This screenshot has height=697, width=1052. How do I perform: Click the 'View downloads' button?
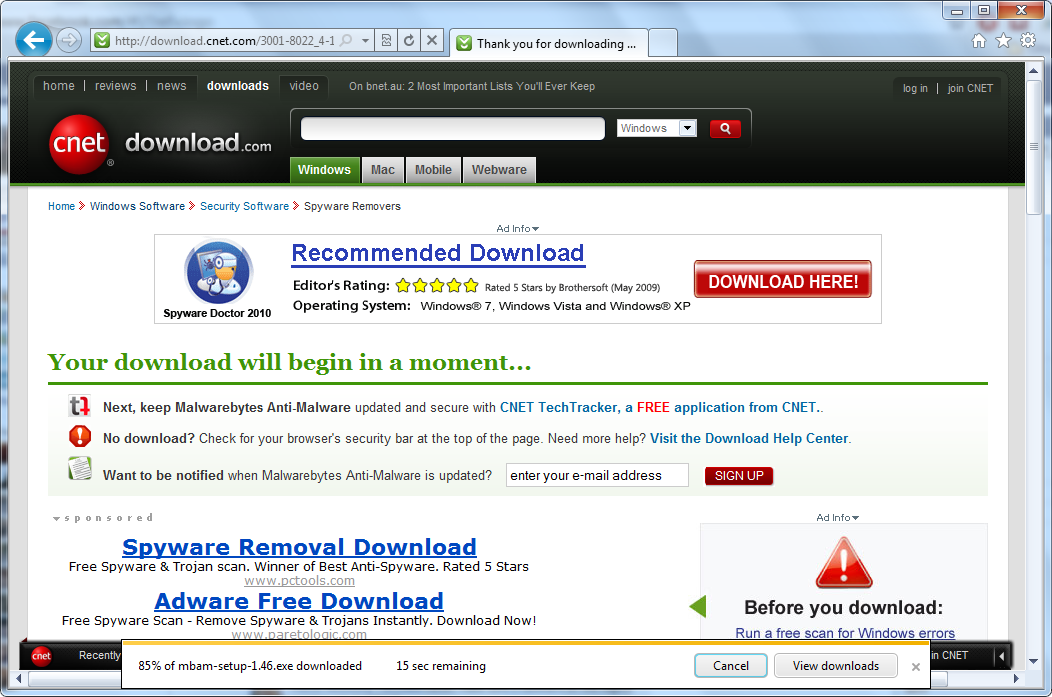pos(835,665)
